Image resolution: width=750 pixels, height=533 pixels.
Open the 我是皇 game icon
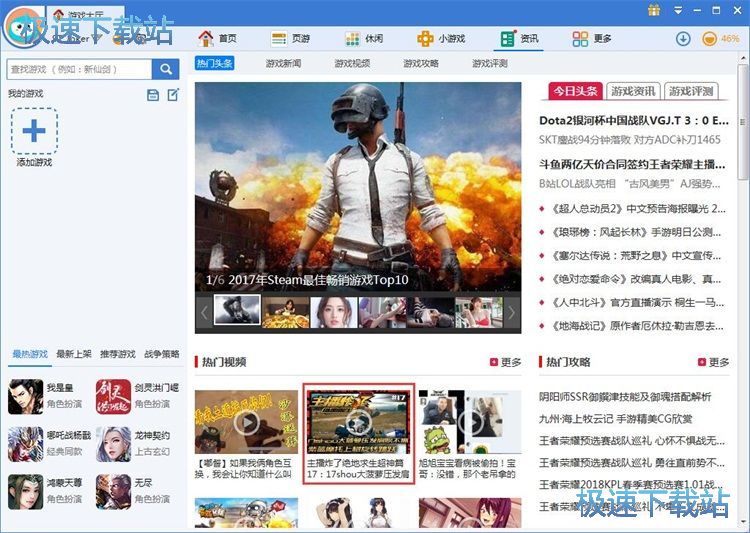(25, 397)
